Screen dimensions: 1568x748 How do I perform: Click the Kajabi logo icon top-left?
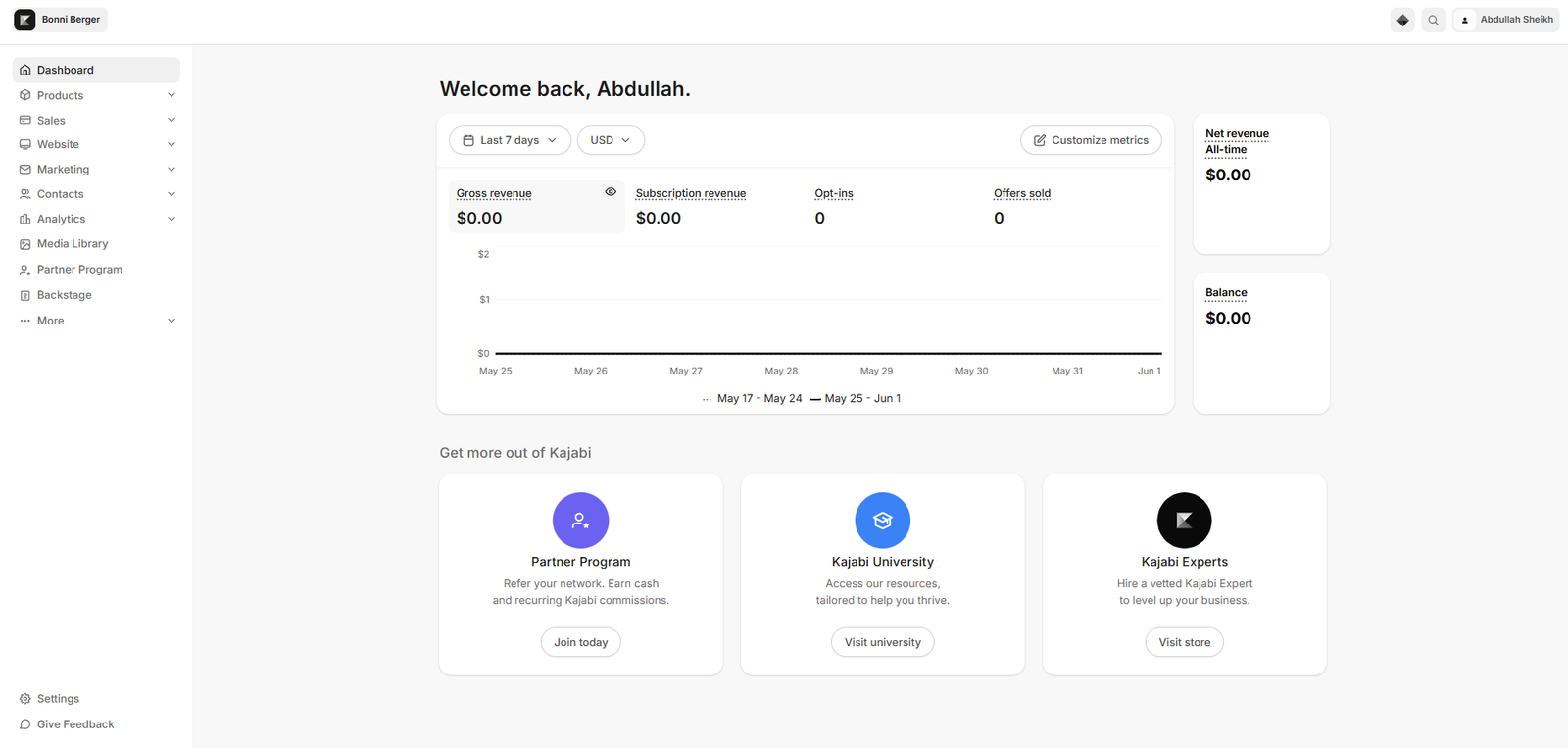(24, 20)
